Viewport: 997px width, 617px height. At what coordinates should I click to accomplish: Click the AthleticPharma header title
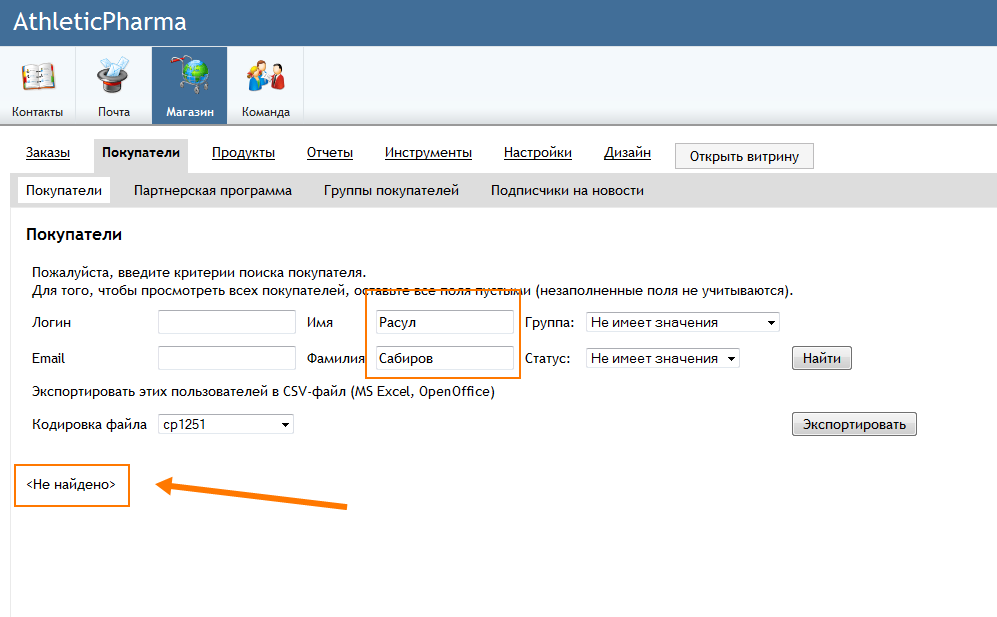tap(99, 22)
